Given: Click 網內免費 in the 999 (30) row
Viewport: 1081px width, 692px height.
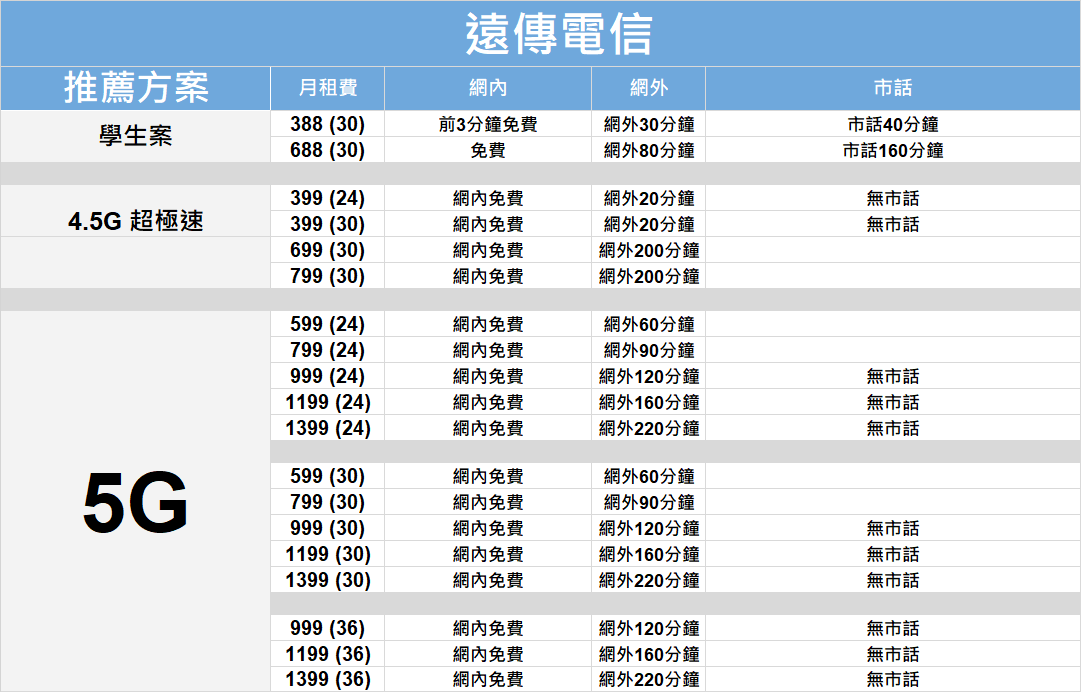Looking at the screenshot, I should click(488, 528).
